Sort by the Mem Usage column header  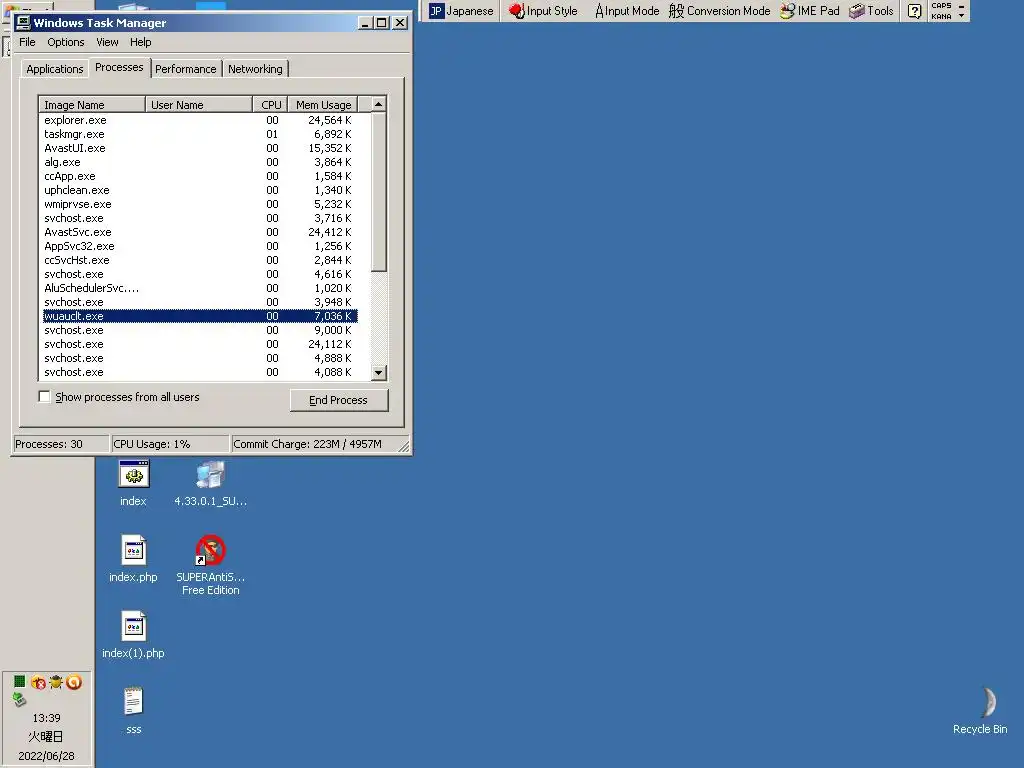pos(323,105)
